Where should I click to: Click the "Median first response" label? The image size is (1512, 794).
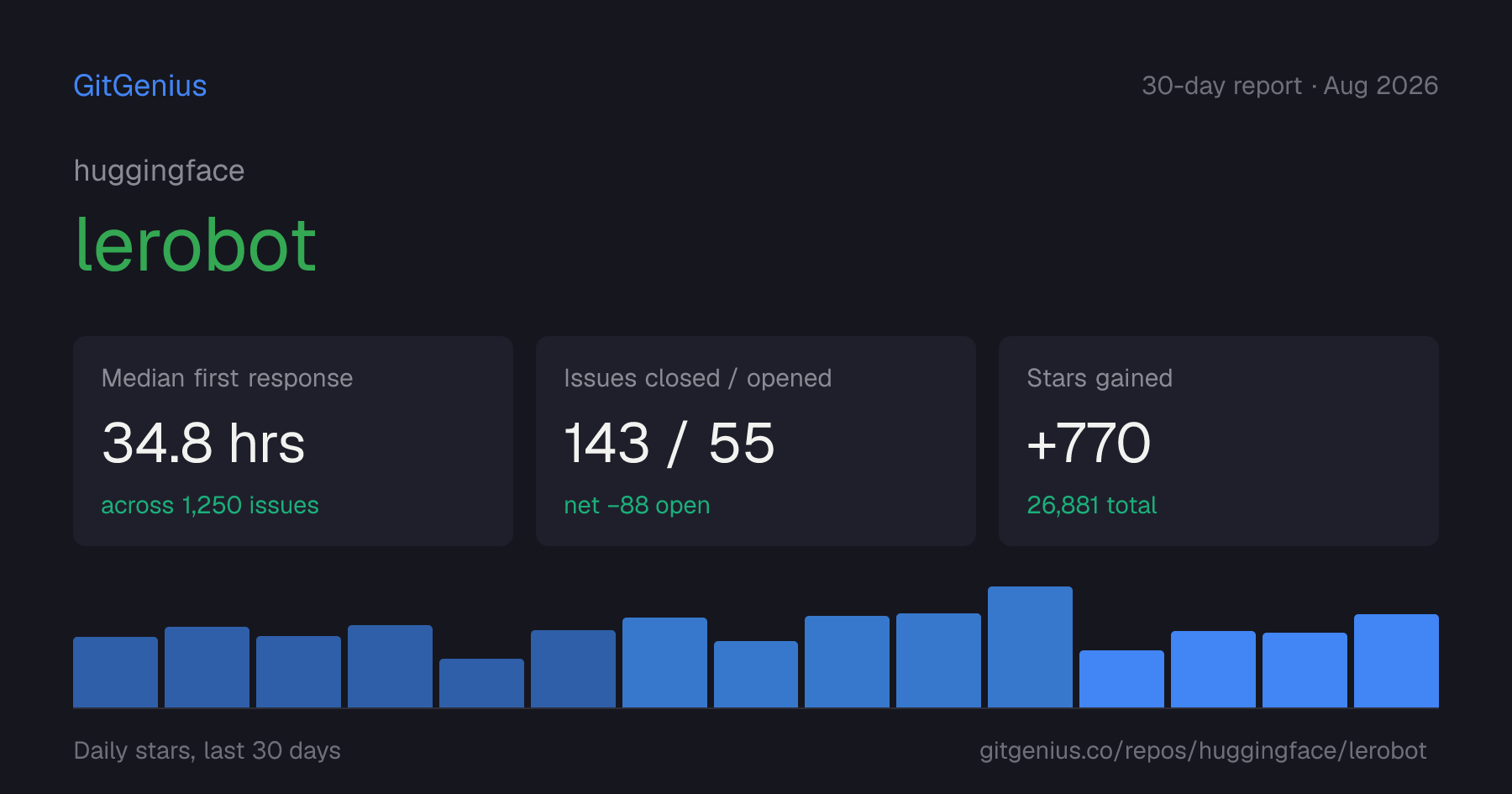pos(227,378)
